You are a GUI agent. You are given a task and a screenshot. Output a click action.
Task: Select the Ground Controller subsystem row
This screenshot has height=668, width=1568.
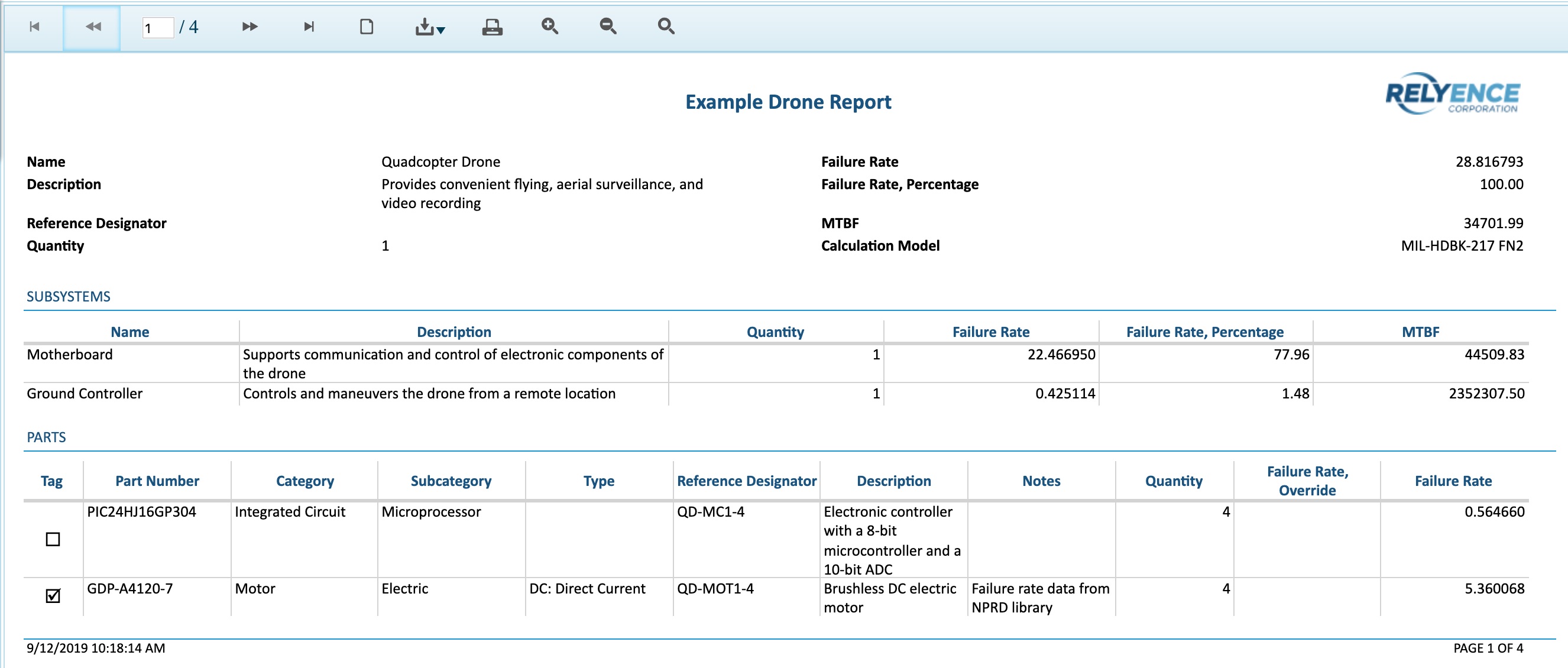pyautogui.click(x=85, y=394)
